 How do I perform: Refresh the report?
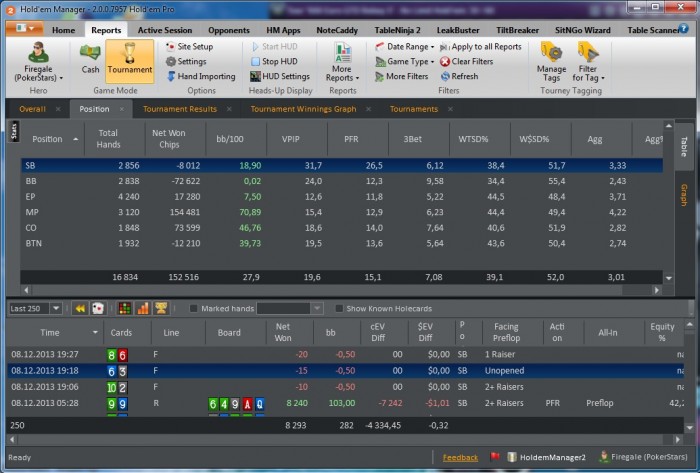pyautogui.click(x=459, y=76)
